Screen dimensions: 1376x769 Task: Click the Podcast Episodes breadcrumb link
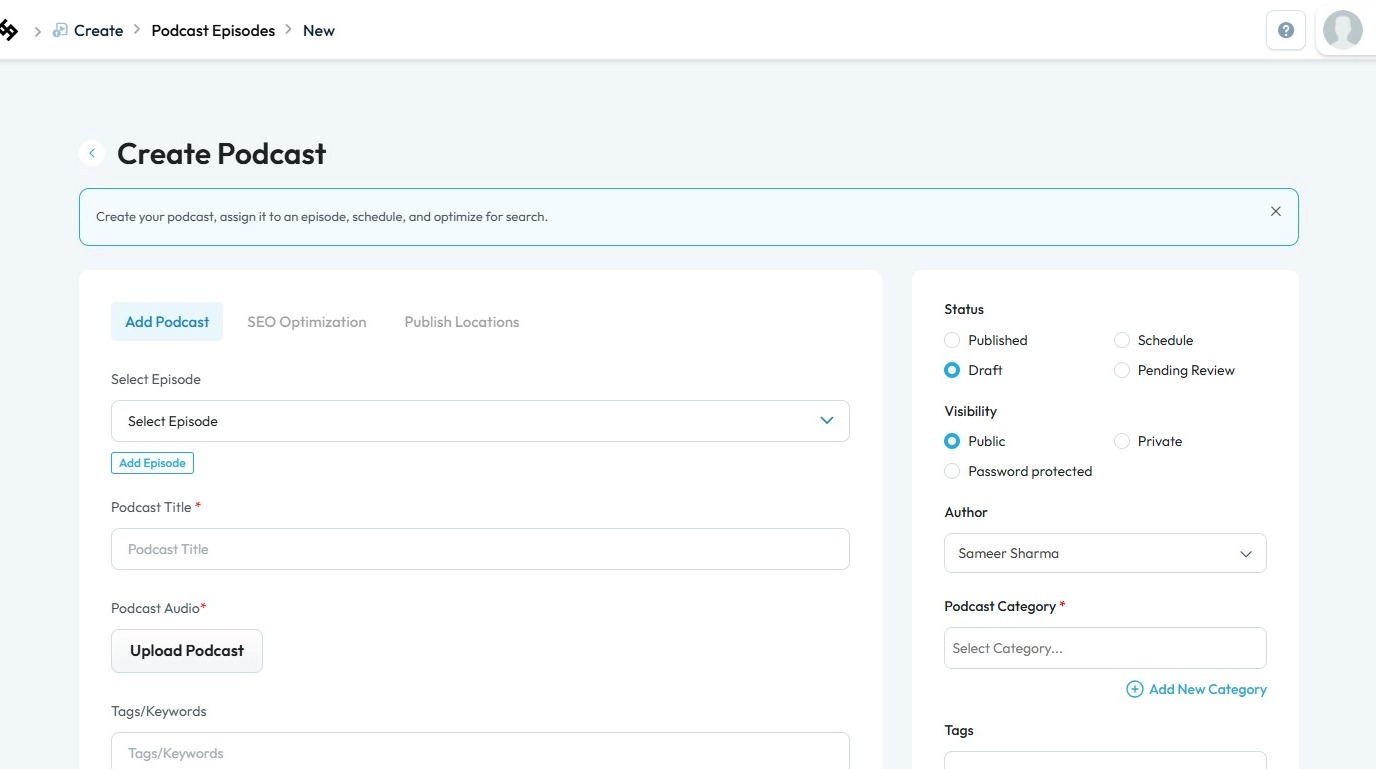(213, 31)
